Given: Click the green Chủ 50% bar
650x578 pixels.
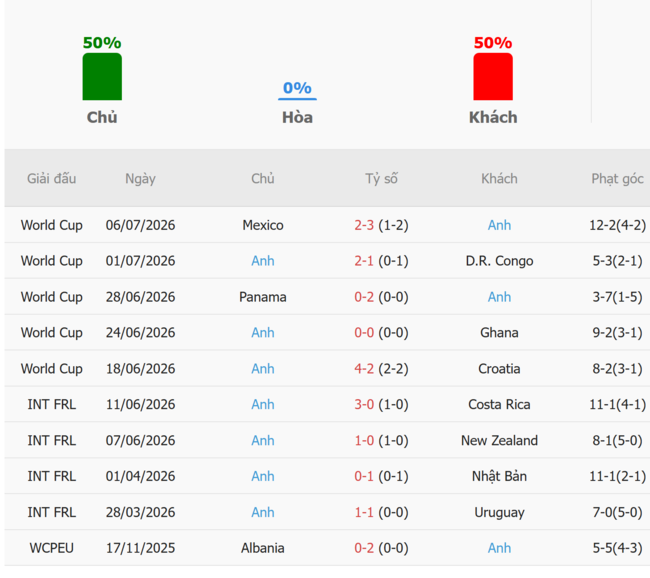Looking at the screenshot, I should click(102, 77).
